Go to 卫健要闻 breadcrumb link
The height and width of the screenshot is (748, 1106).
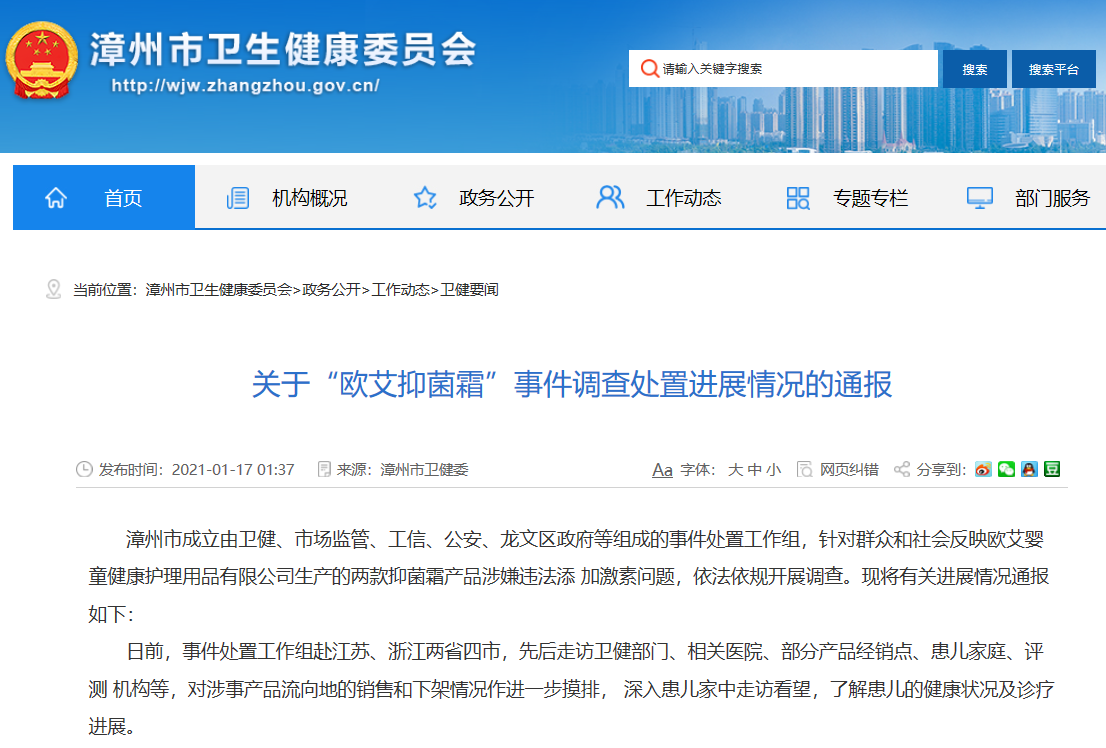pos(470,290)
